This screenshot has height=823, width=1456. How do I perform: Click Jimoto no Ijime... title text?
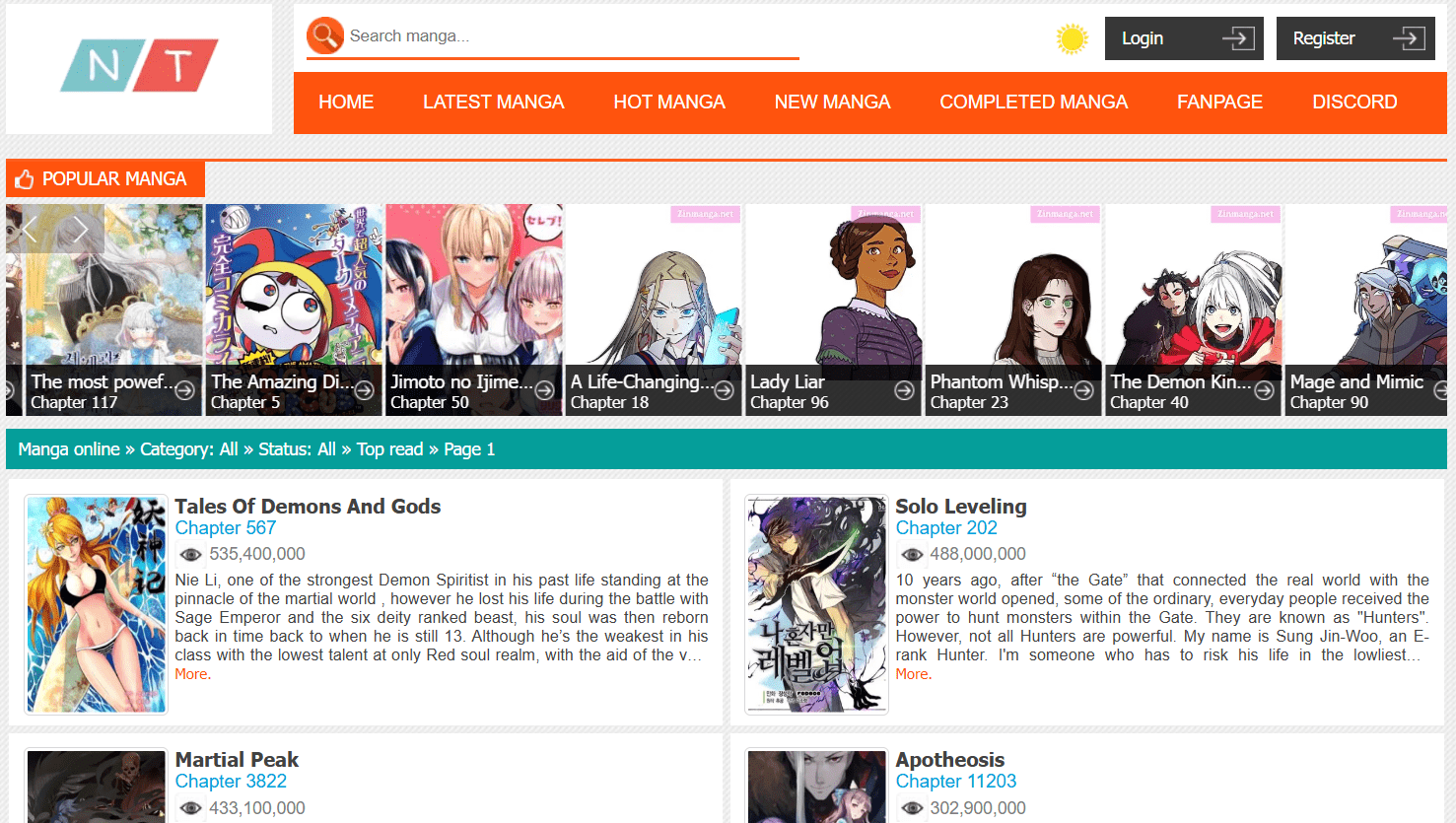[461, 381]
